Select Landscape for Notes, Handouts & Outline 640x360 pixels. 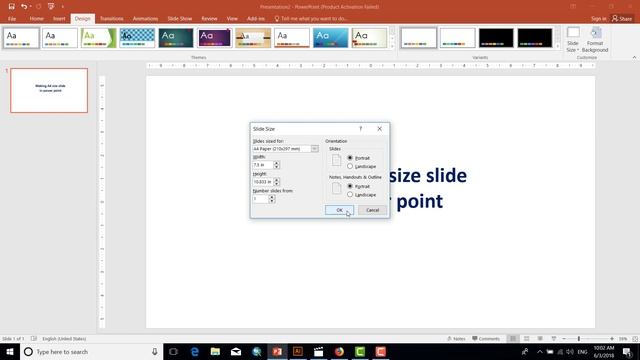pyautogui.click(x=350, y=195)
